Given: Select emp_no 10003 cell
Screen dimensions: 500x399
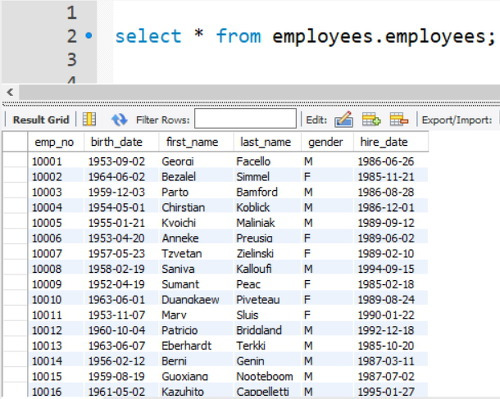Looking at the screenshot, I should pos(56,192).
